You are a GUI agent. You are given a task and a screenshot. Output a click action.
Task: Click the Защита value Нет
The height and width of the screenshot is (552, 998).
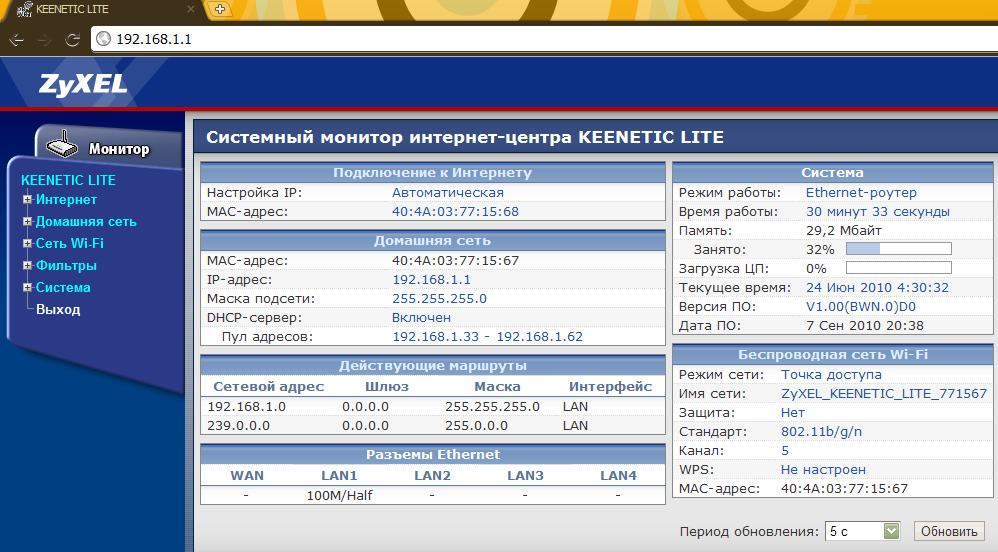click(792, 413)
